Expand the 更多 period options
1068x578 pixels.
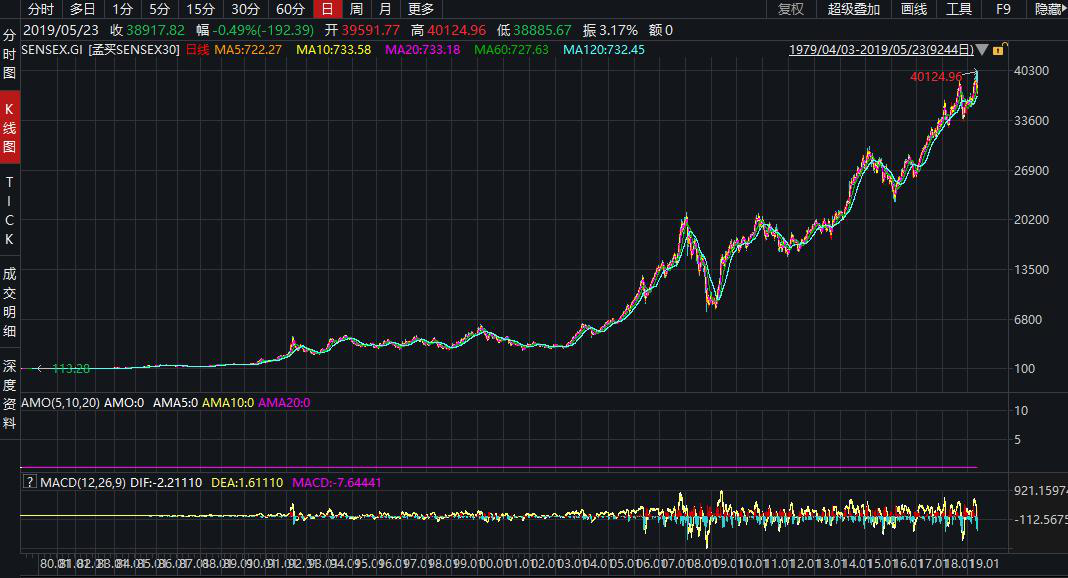click(x=421, y=9)
